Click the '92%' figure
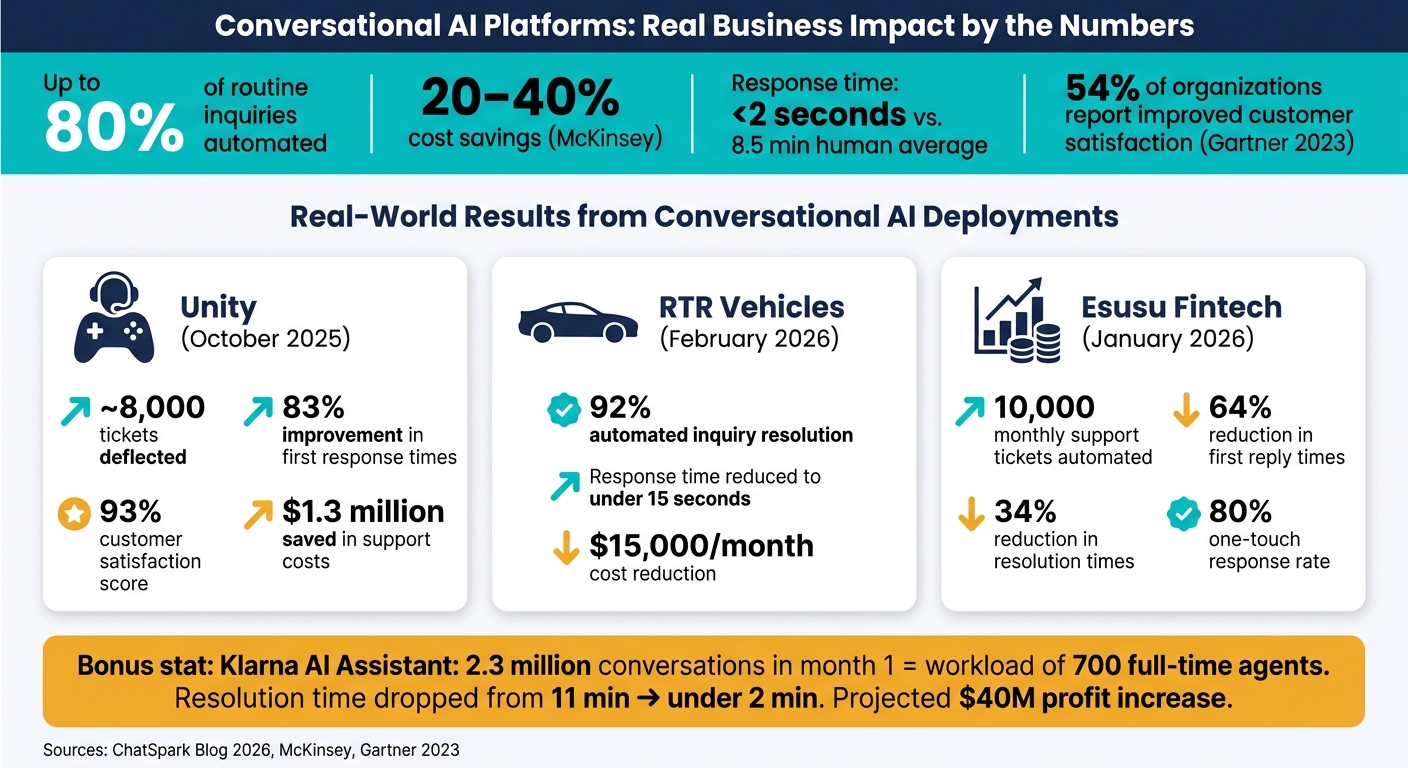 click(620, 407)
